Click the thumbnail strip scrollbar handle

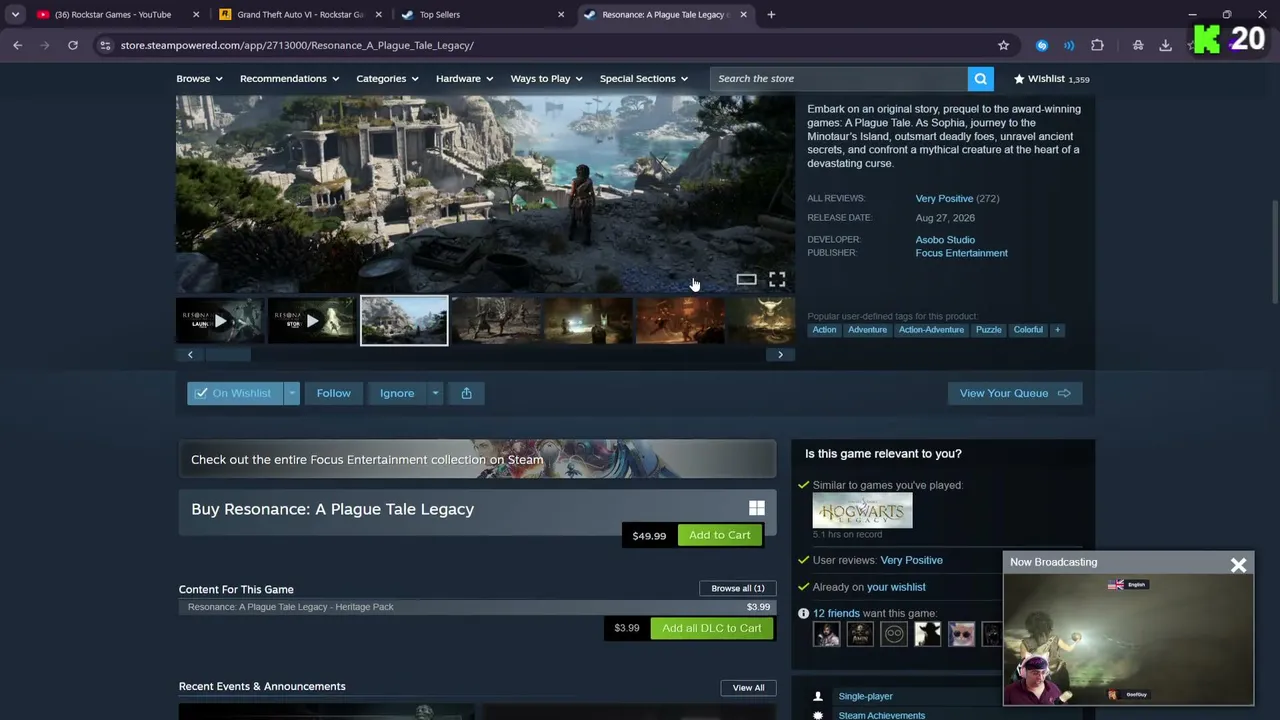[229, 354]
